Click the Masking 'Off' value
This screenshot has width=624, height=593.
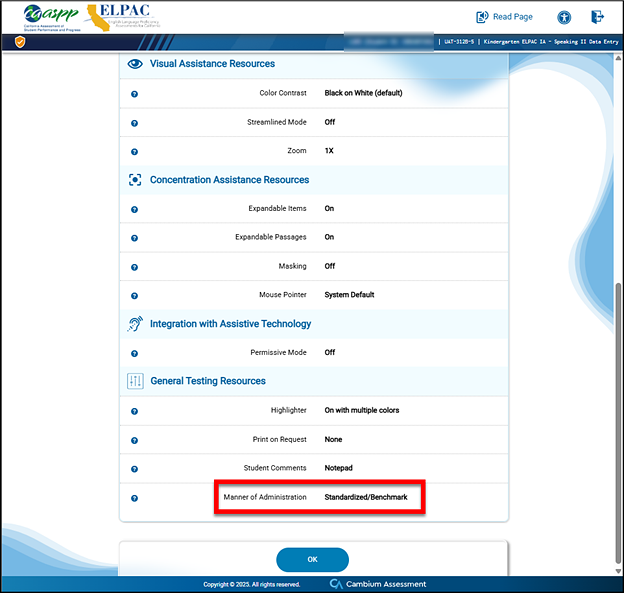point(330,266)
